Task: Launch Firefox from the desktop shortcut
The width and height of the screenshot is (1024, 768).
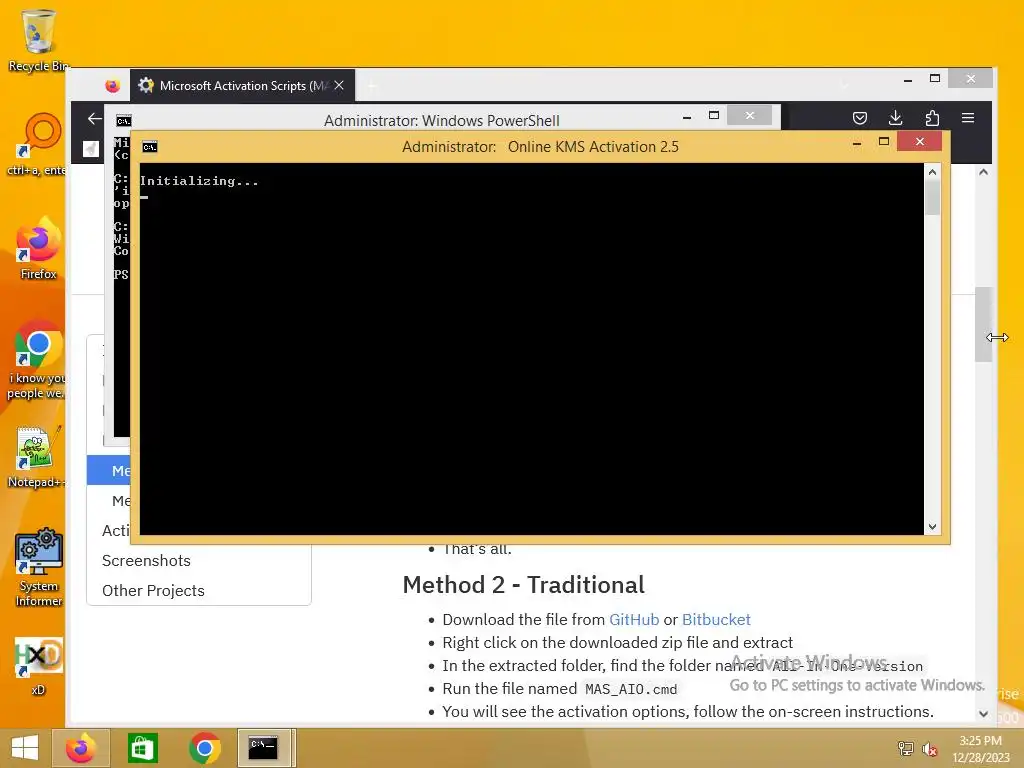Action: [38, 248]
